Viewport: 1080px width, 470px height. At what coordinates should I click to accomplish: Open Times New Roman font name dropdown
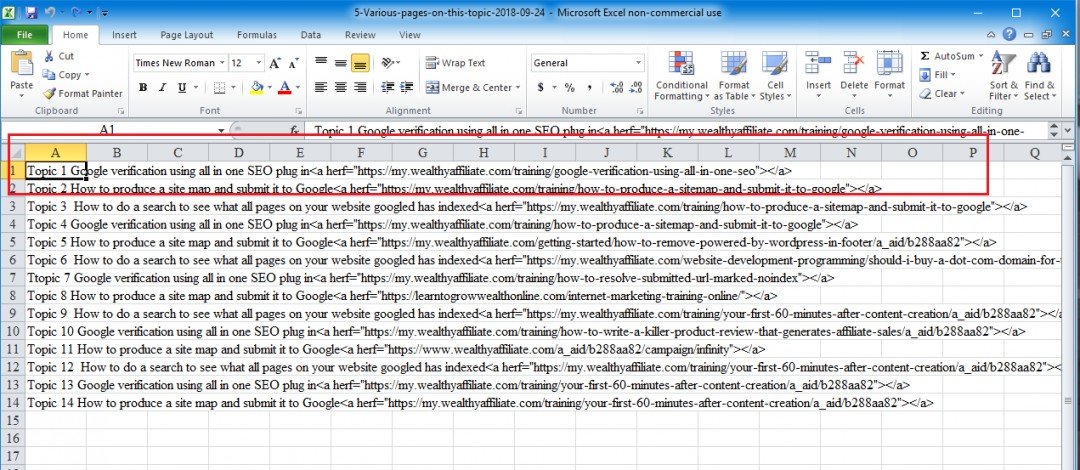point(222,63)
